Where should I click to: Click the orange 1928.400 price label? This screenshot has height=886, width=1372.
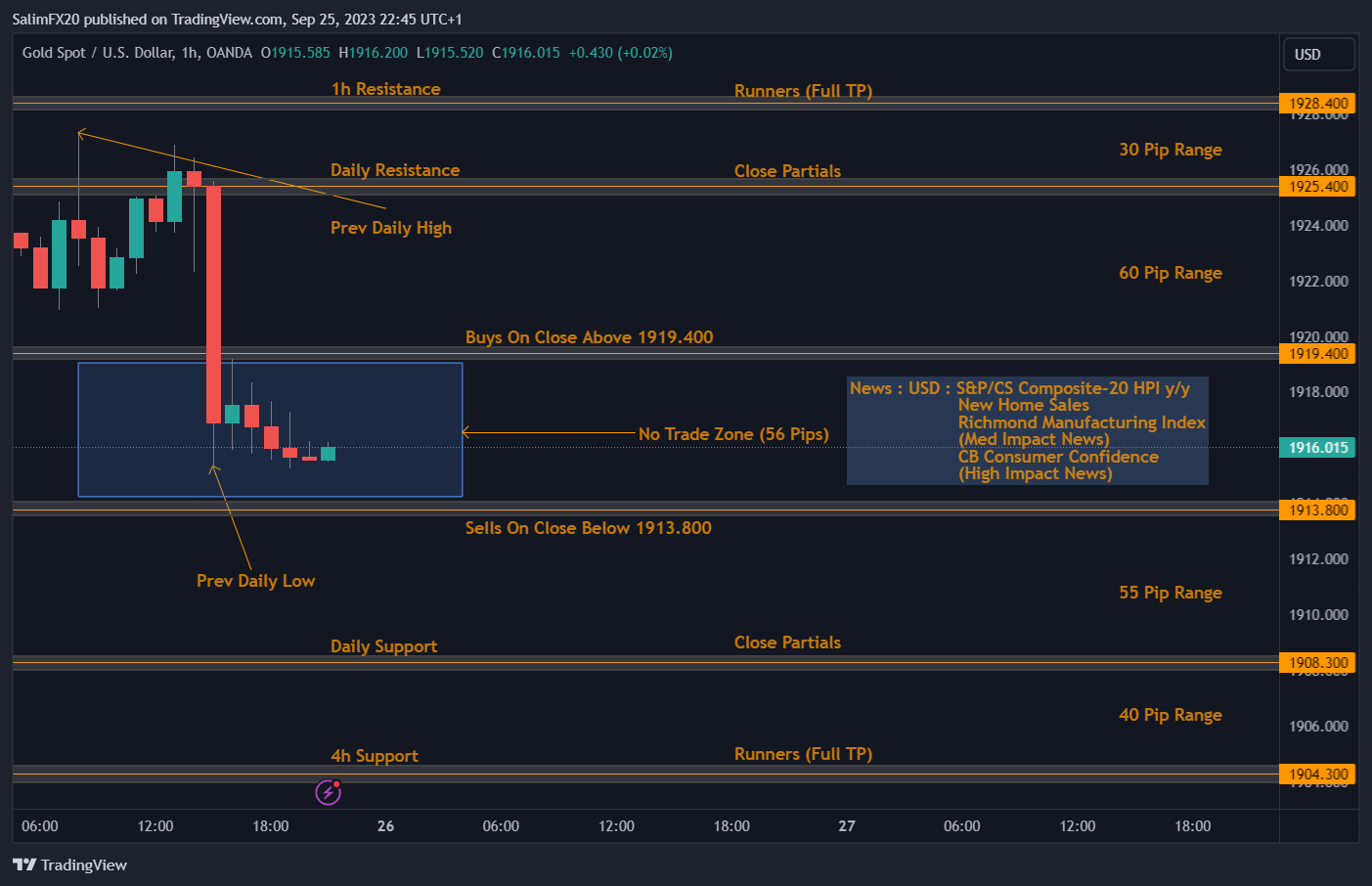click(x=1315, y=102)
